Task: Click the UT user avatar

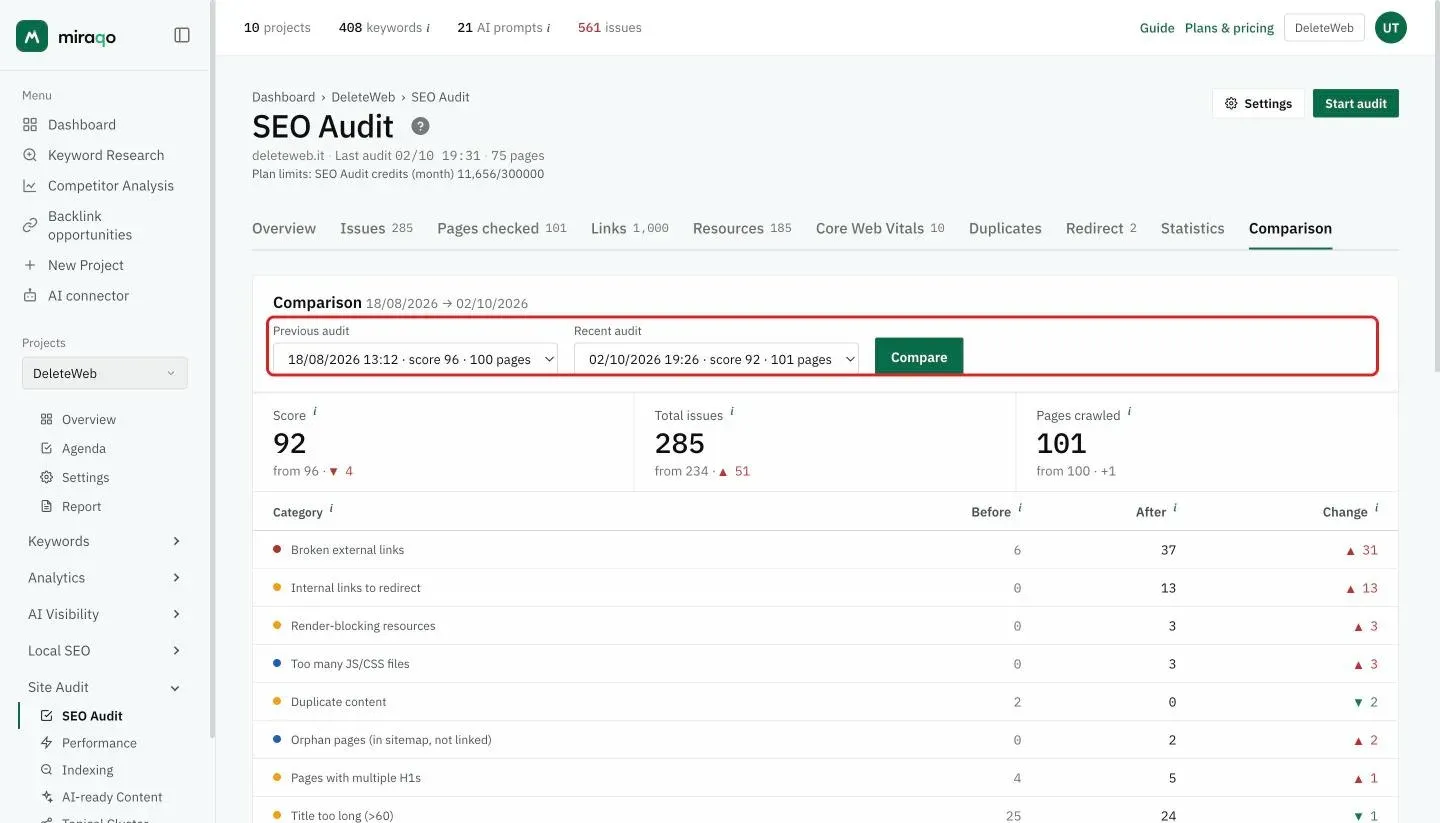Action: 1390,28
